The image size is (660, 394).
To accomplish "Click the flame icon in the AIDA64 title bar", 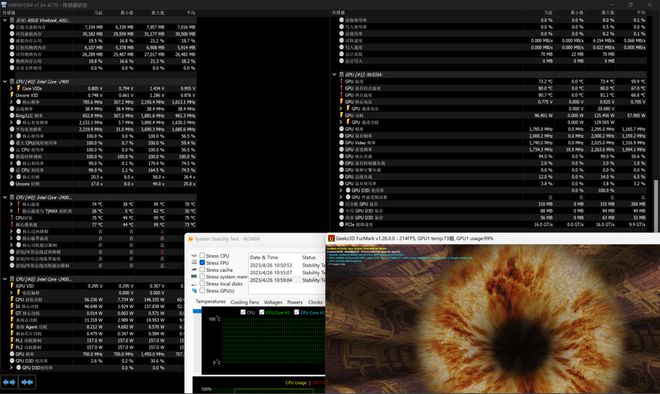I will pos(190,239).
